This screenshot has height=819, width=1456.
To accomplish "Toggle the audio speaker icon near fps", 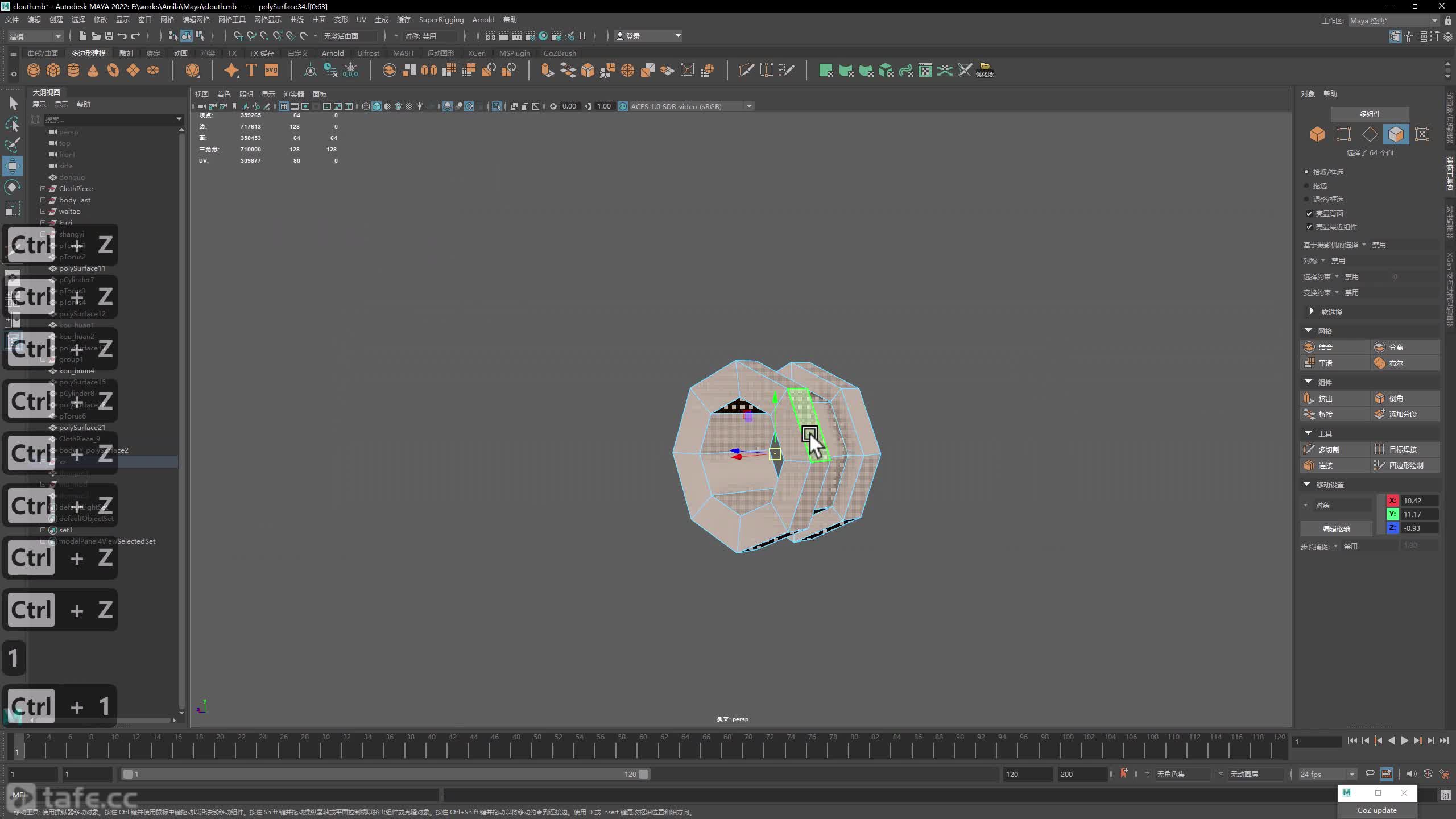I will pyautogui.click(x=1412, y=773).
